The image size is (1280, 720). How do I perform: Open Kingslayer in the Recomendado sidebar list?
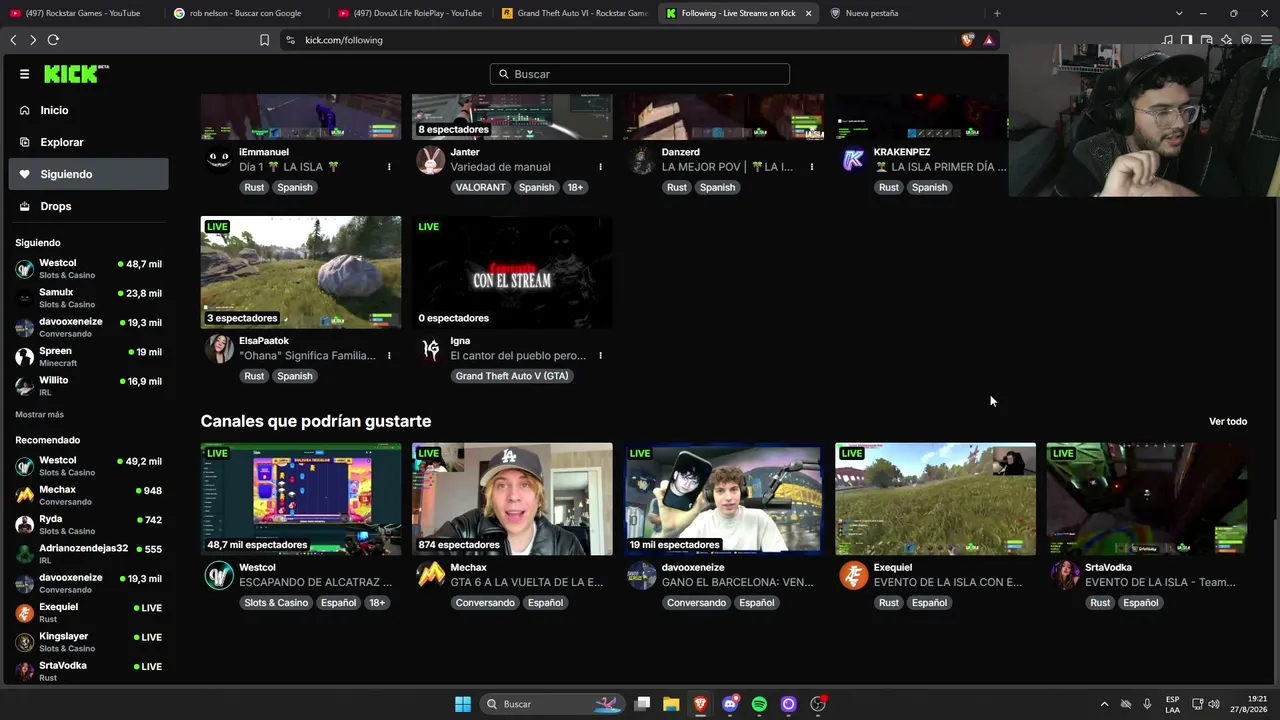[89, 642]
